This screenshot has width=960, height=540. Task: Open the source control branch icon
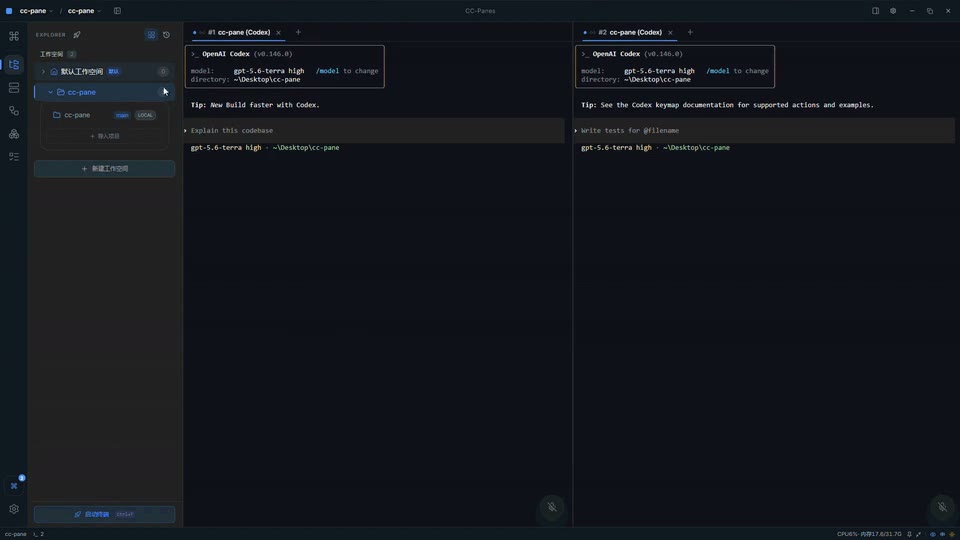tap(13, 111)
